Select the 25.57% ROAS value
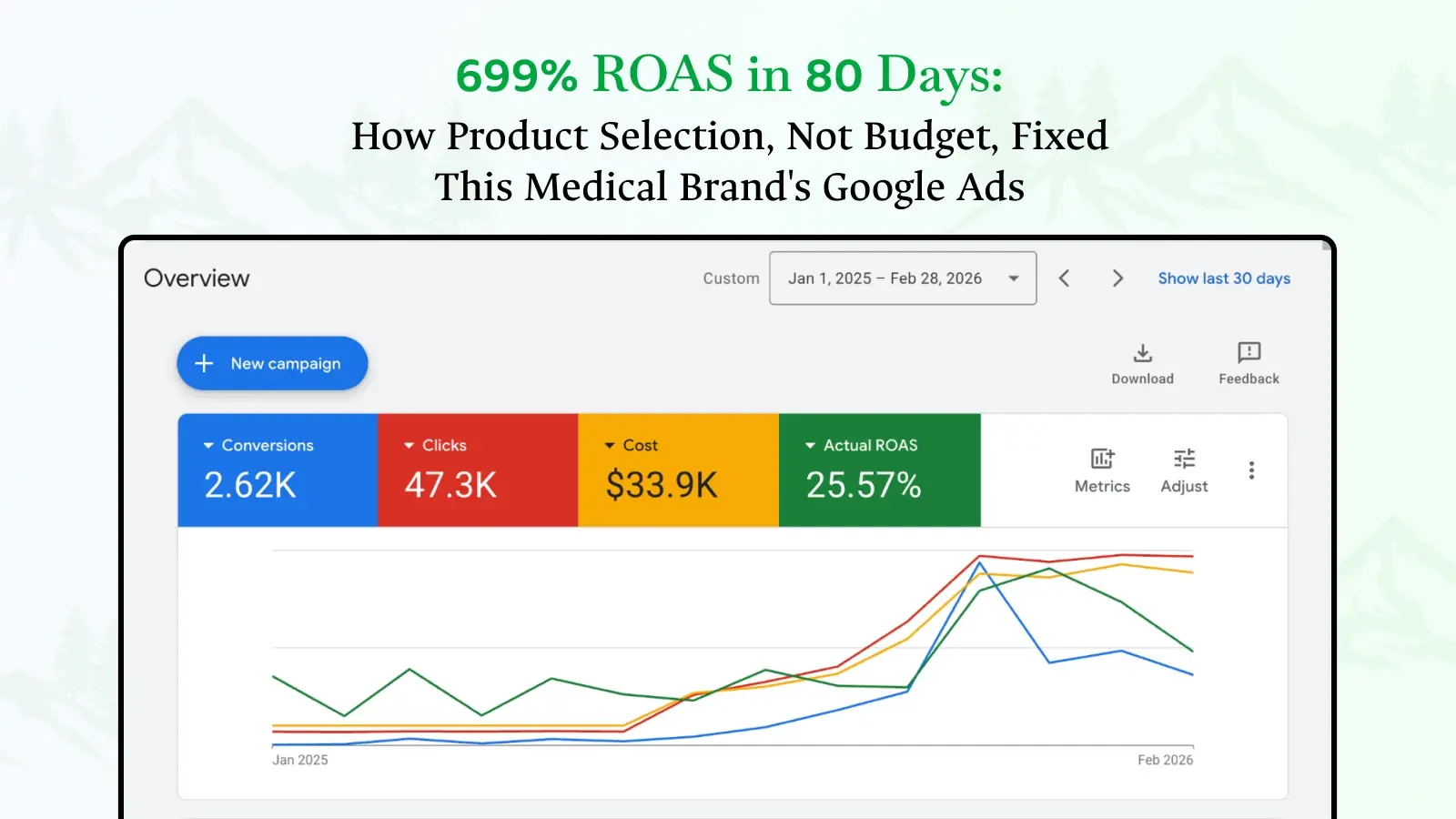Screen dimensions: 1456x819 (864, 485)
